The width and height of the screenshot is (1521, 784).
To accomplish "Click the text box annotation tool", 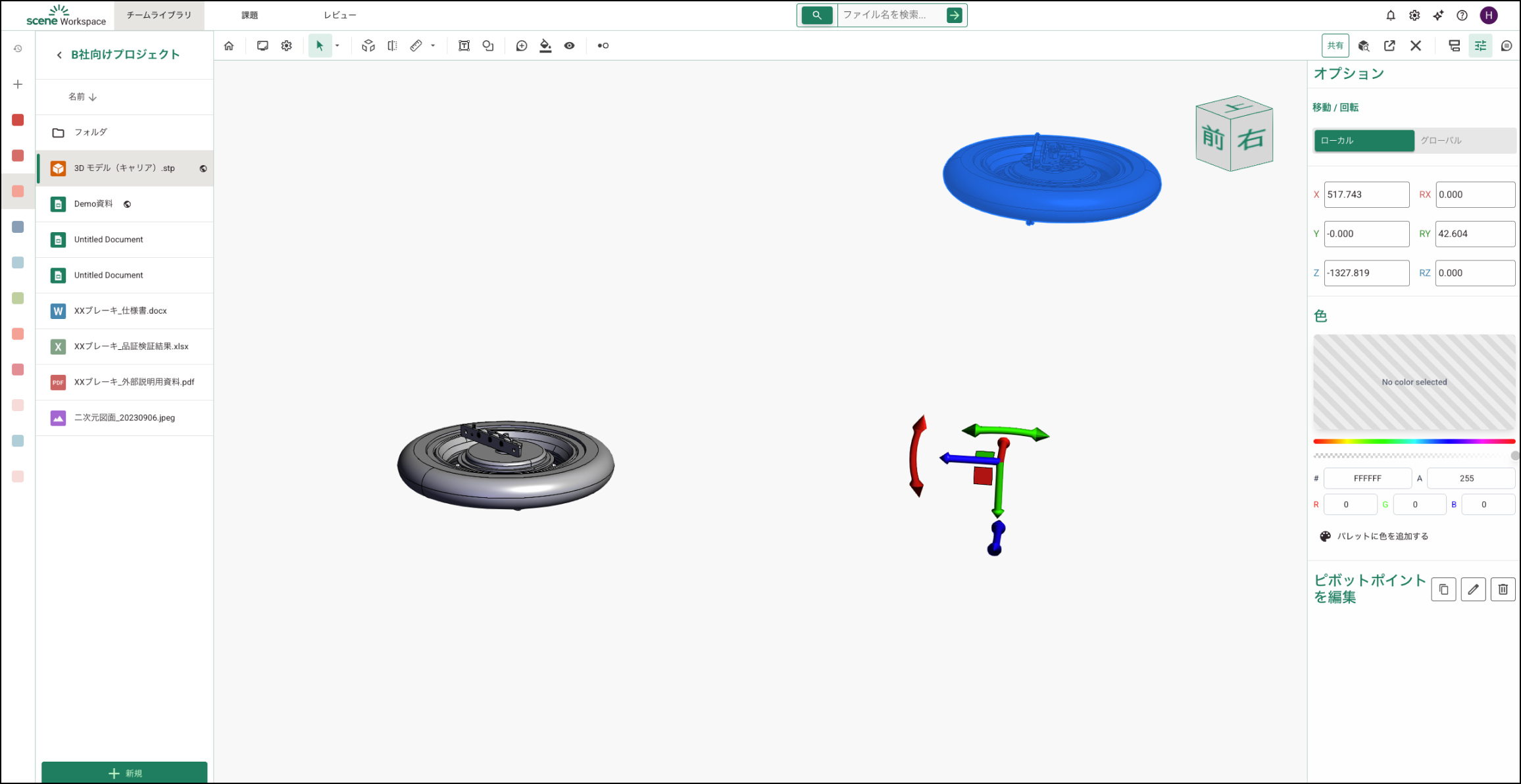I will 464,46.
